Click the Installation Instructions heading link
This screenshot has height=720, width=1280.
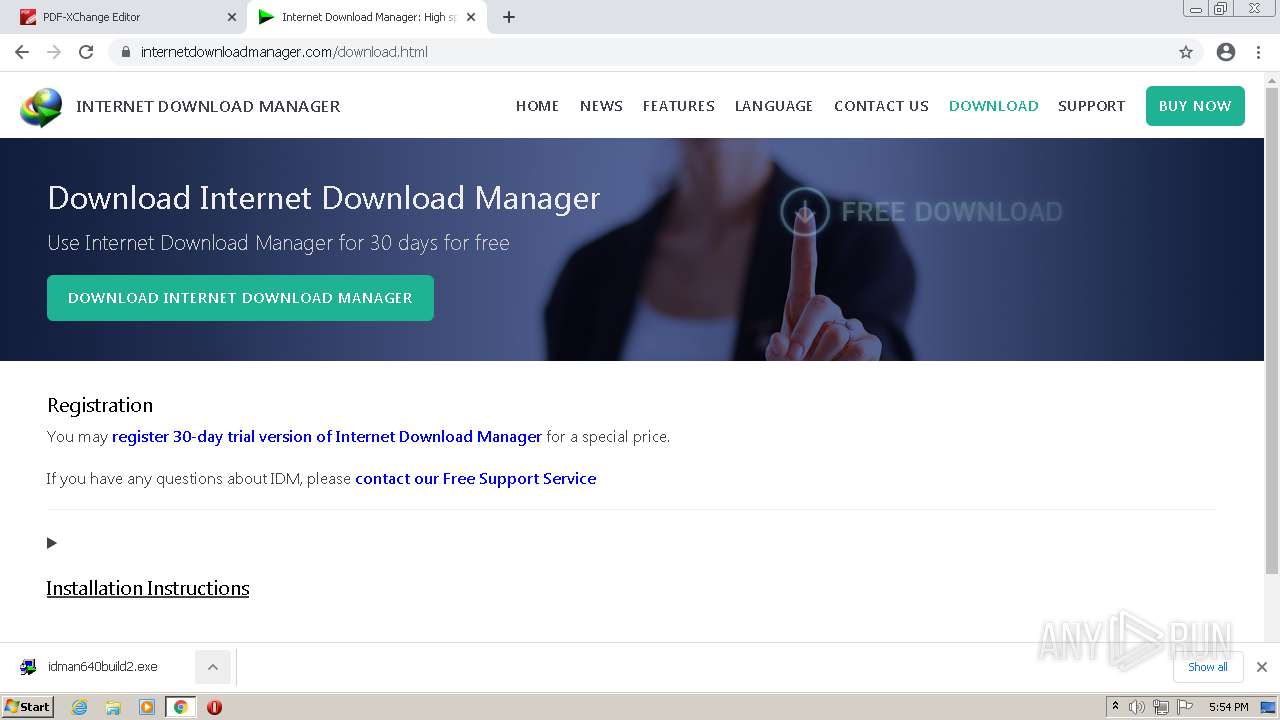pyautogui.click(x=148, y=588)
